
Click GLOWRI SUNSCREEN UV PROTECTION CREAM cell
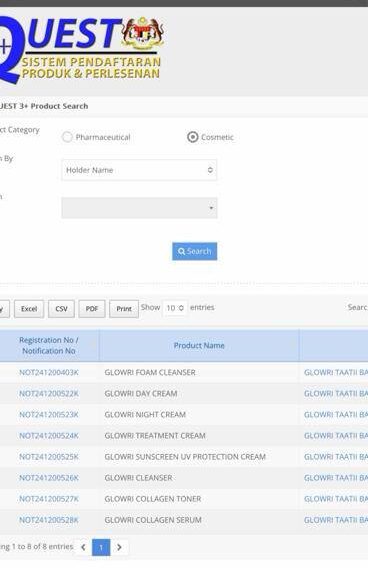click(x=185, y=456)
